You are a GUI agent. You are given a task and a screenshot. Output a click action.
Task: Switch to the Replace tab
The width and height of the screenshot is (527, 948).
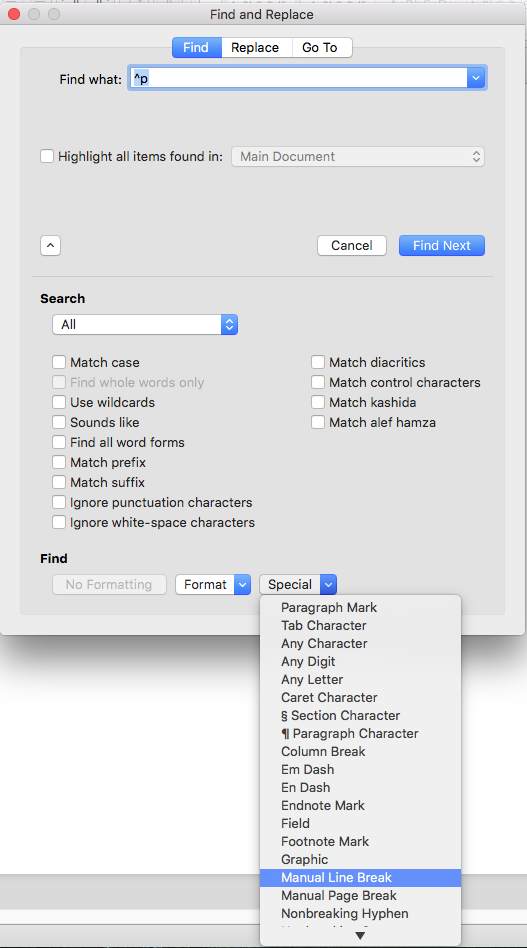pyautogui.click(x=255, y=48)
